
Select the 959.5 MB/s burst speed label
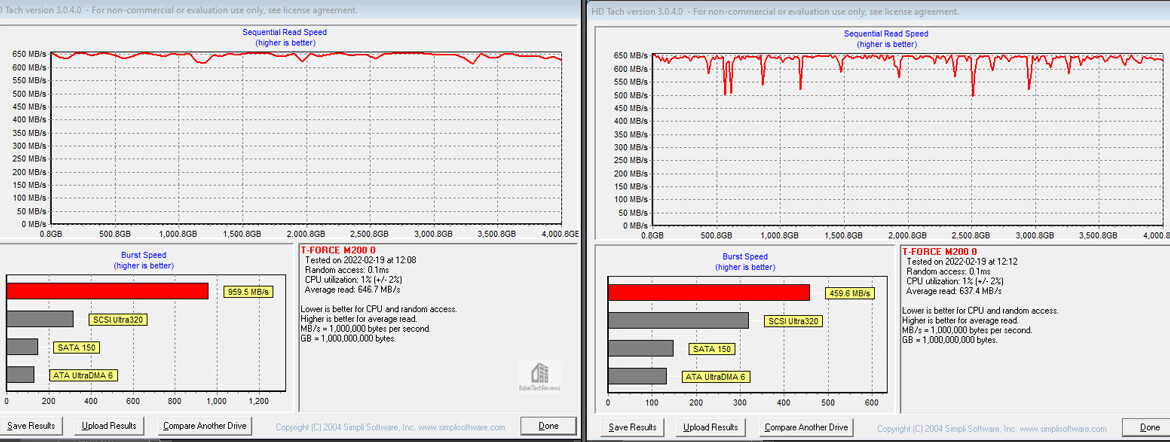[x=248, y=292]
